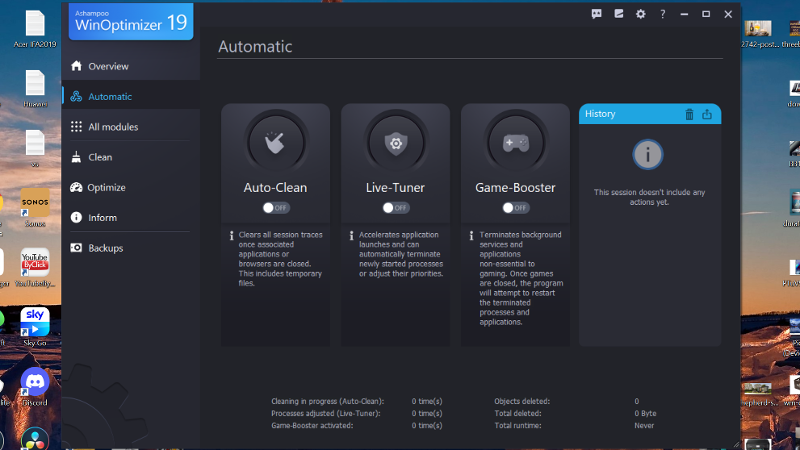Viewport: 800px width, 450px height.
Task: Click the Automatic page heading
Action: click(255, 46)
